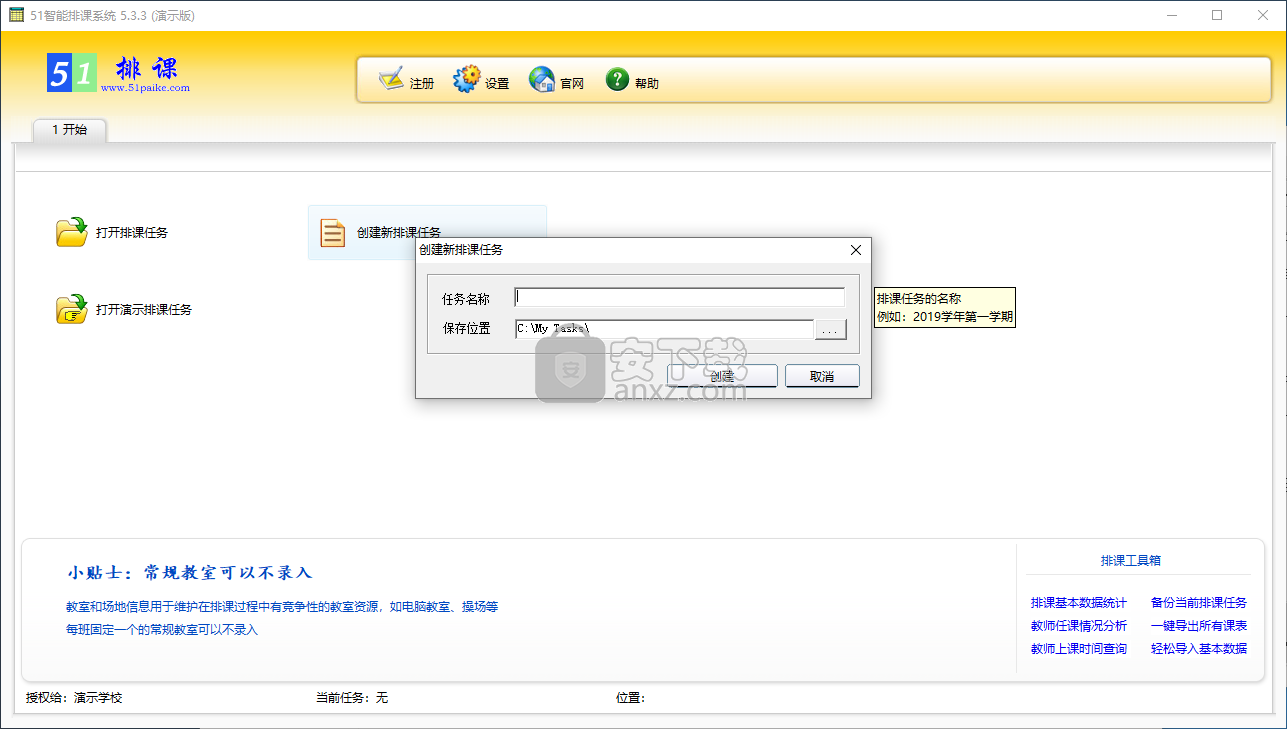The image size is (1287, 729).
Task: Maximize the 51智能排课系统 window
Action: tap(1217, 15)
